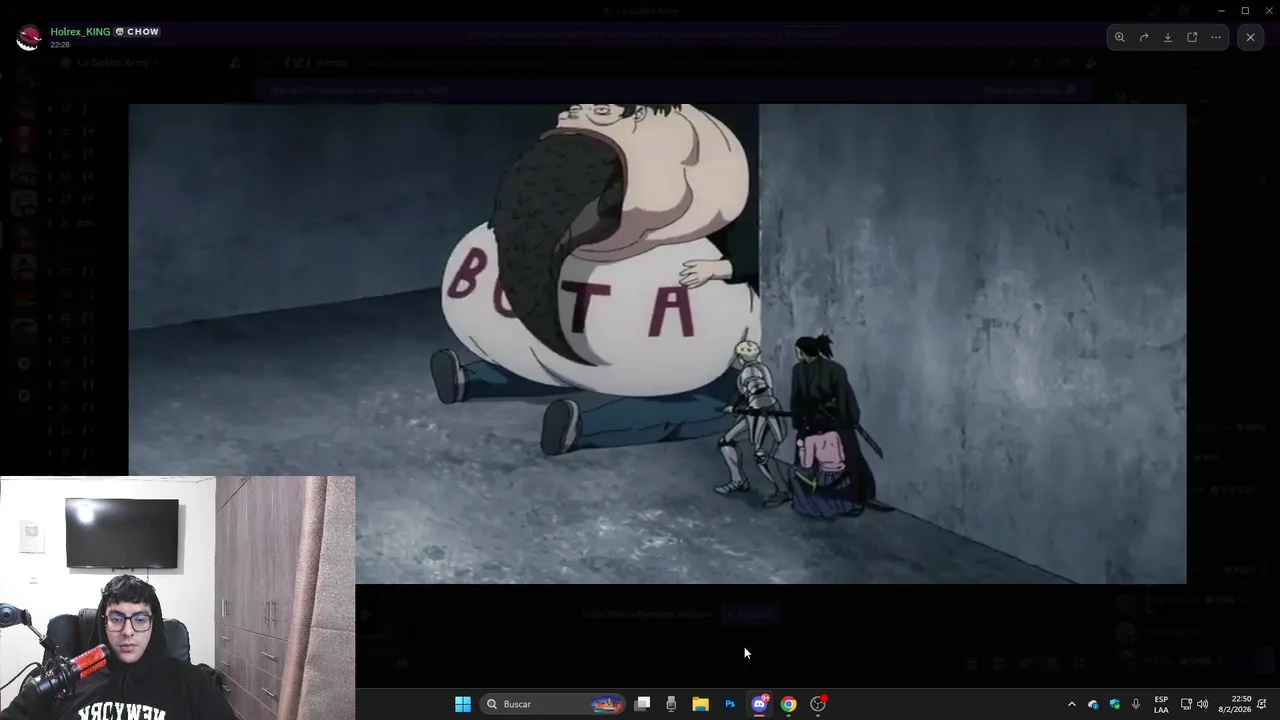Open the volume control tray icon
Image resolution: width=1280 pixels, height=720 pixels.
click(1202, 704)
